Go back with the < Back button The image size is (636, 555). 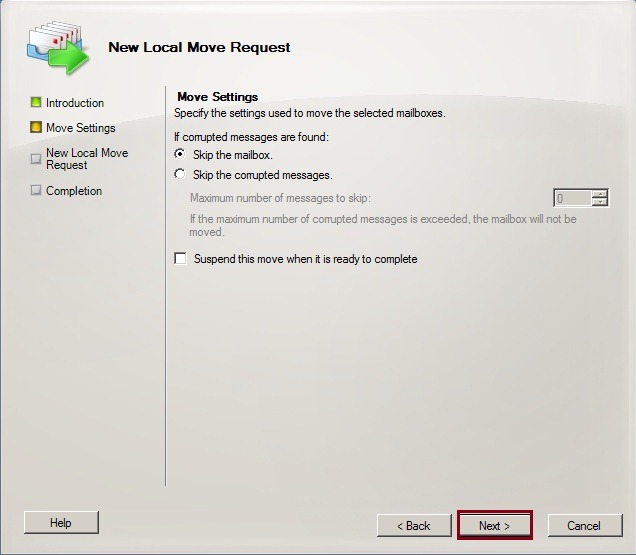click(413, 525)
